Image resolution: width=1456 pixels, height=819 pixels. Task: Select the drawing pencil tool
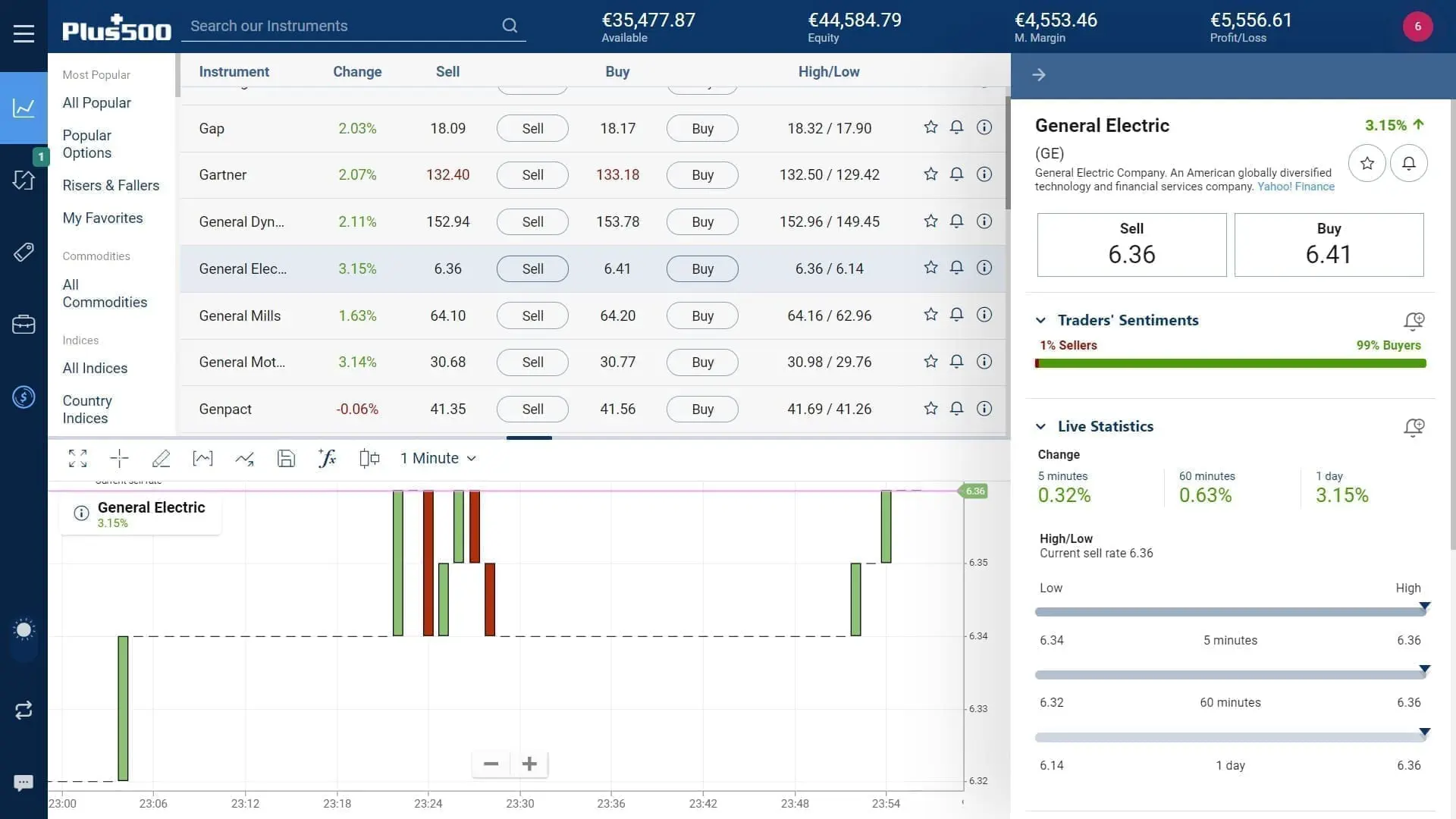pos(162,458)
